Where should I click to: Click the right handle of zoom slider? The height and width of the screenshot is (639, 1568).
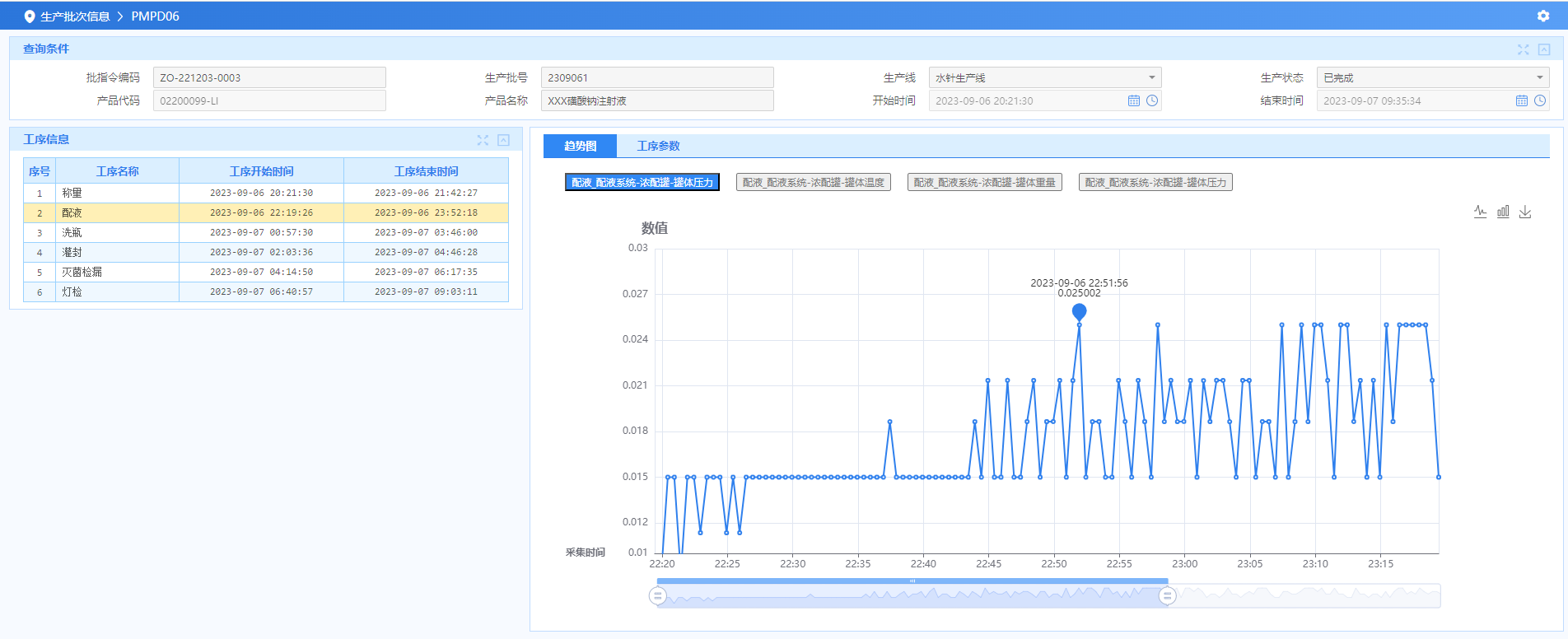coord(1167,595)
